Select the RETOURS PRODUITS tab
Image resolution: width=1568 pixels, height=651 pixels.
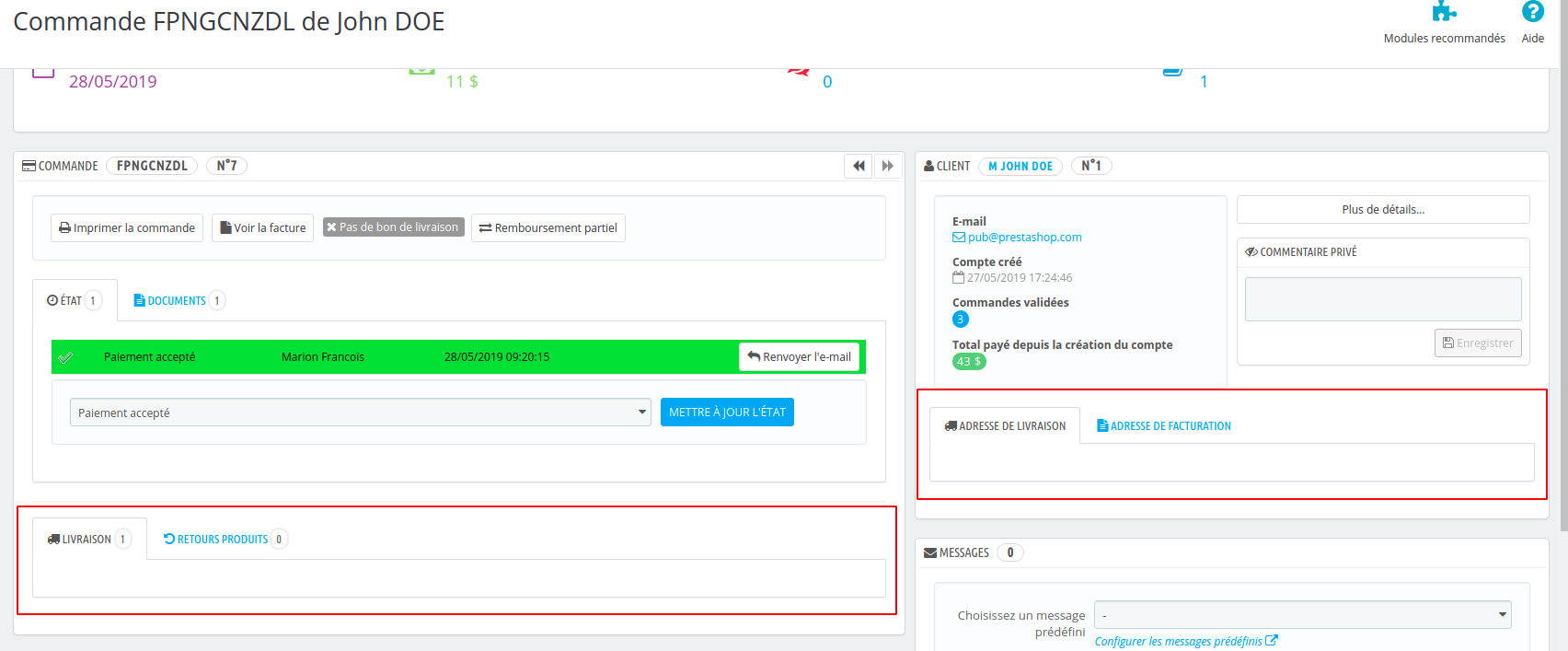tap(225, 539)
